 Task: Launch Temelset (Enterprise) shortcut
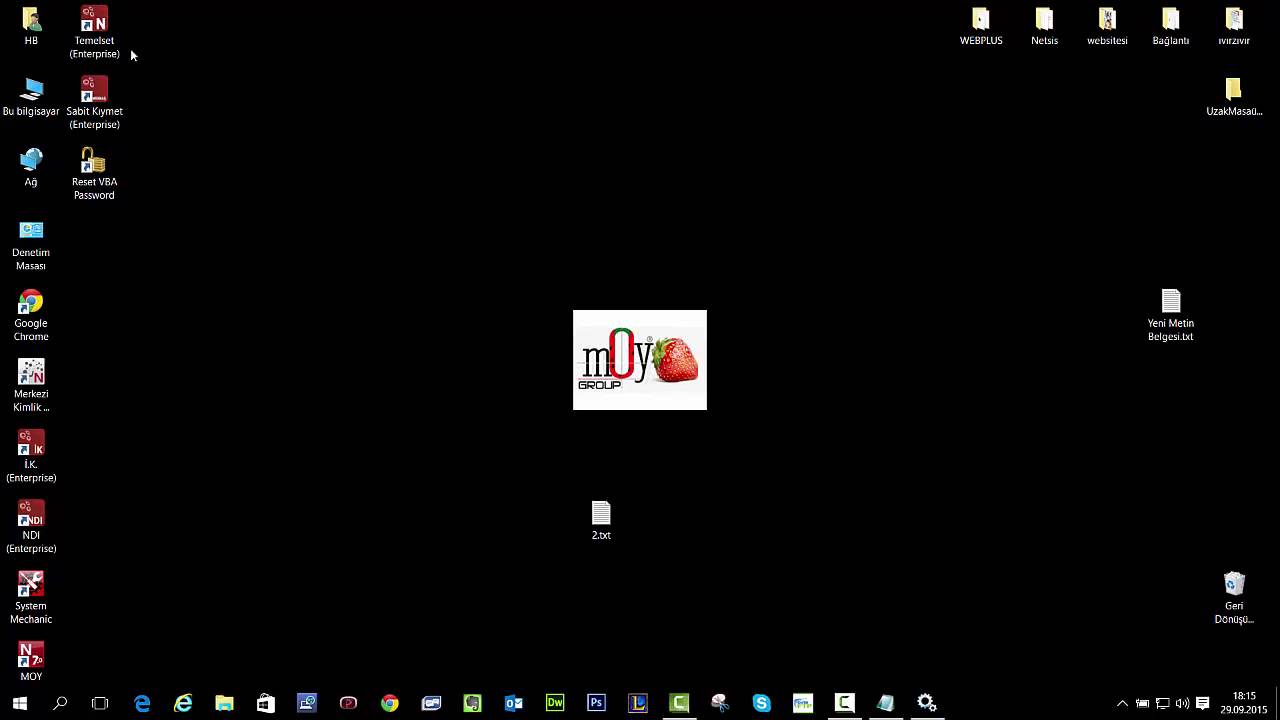click(x=94, y=32)
